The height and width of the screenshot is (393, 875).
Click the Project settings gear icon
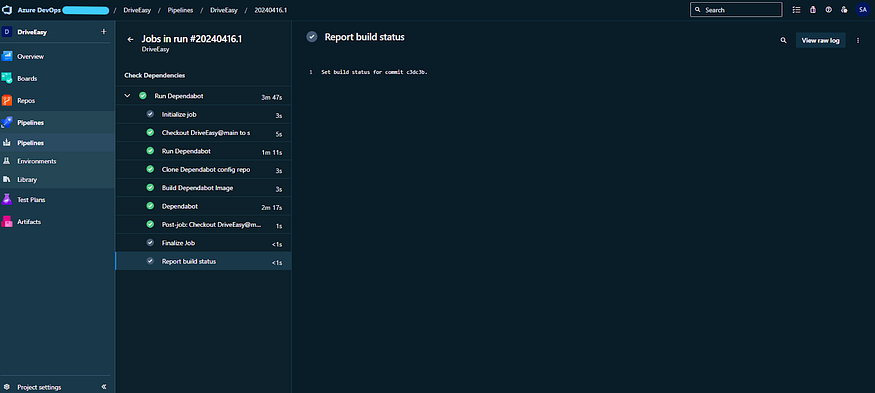click(7, 387)
